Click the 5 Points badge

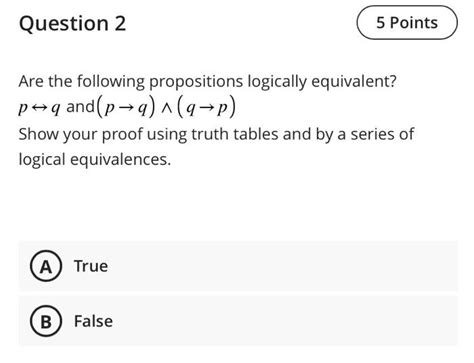[407, 23]
